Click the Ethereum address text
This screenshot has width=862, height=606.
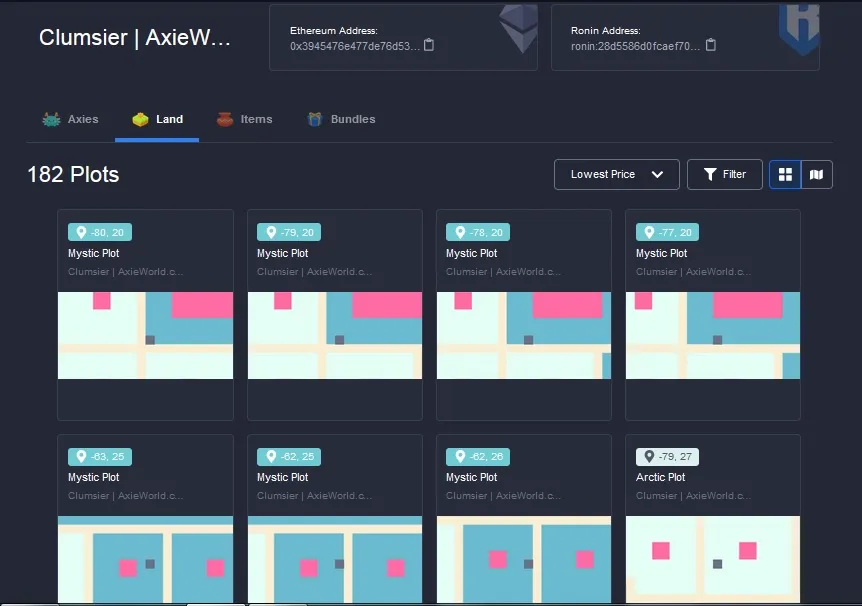(355, 46)
